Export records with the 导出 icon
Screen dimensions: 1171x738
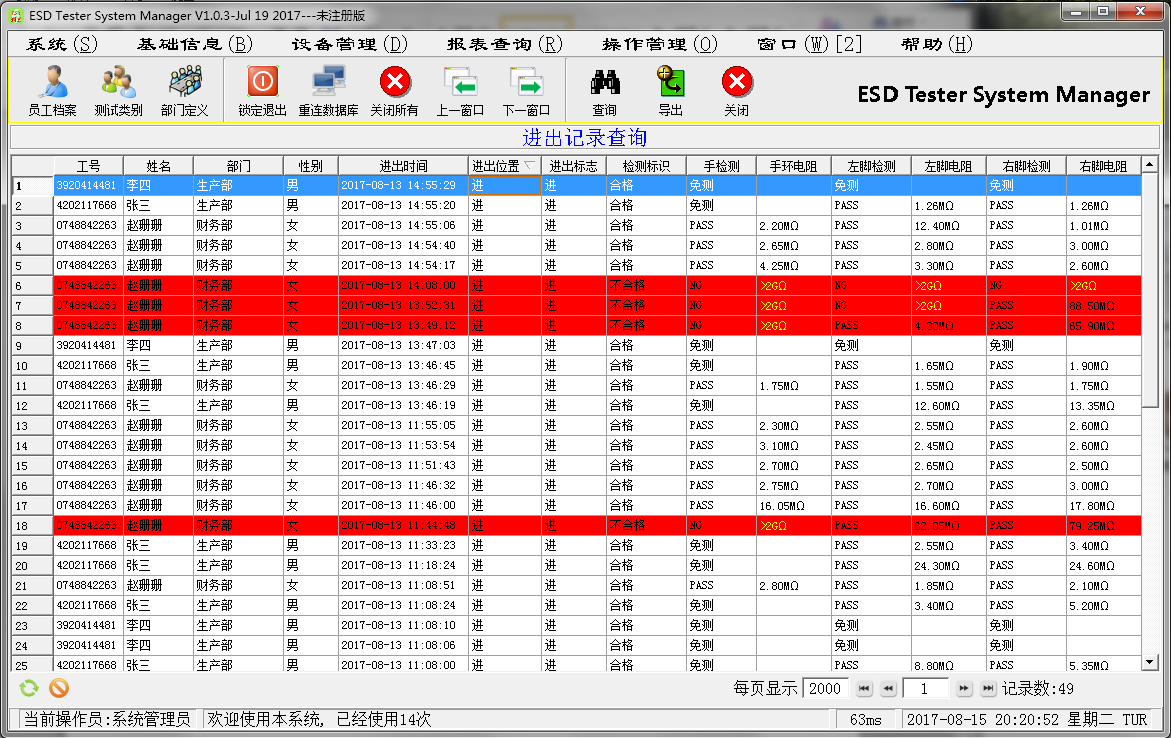click(x=670, y=90)
